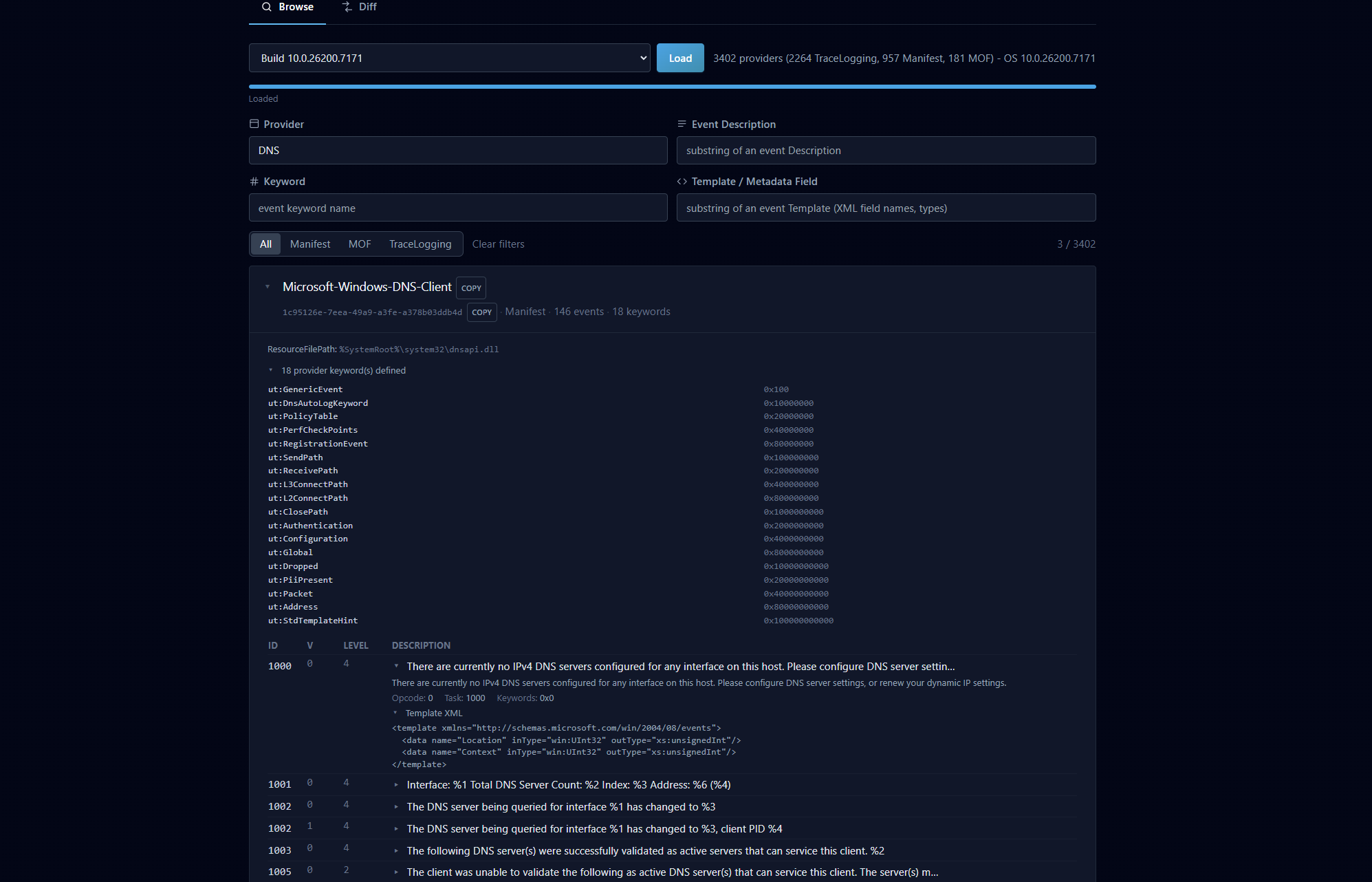Click the 0x100000000000 mask value

pyautogui.click(x=798, y=621)
